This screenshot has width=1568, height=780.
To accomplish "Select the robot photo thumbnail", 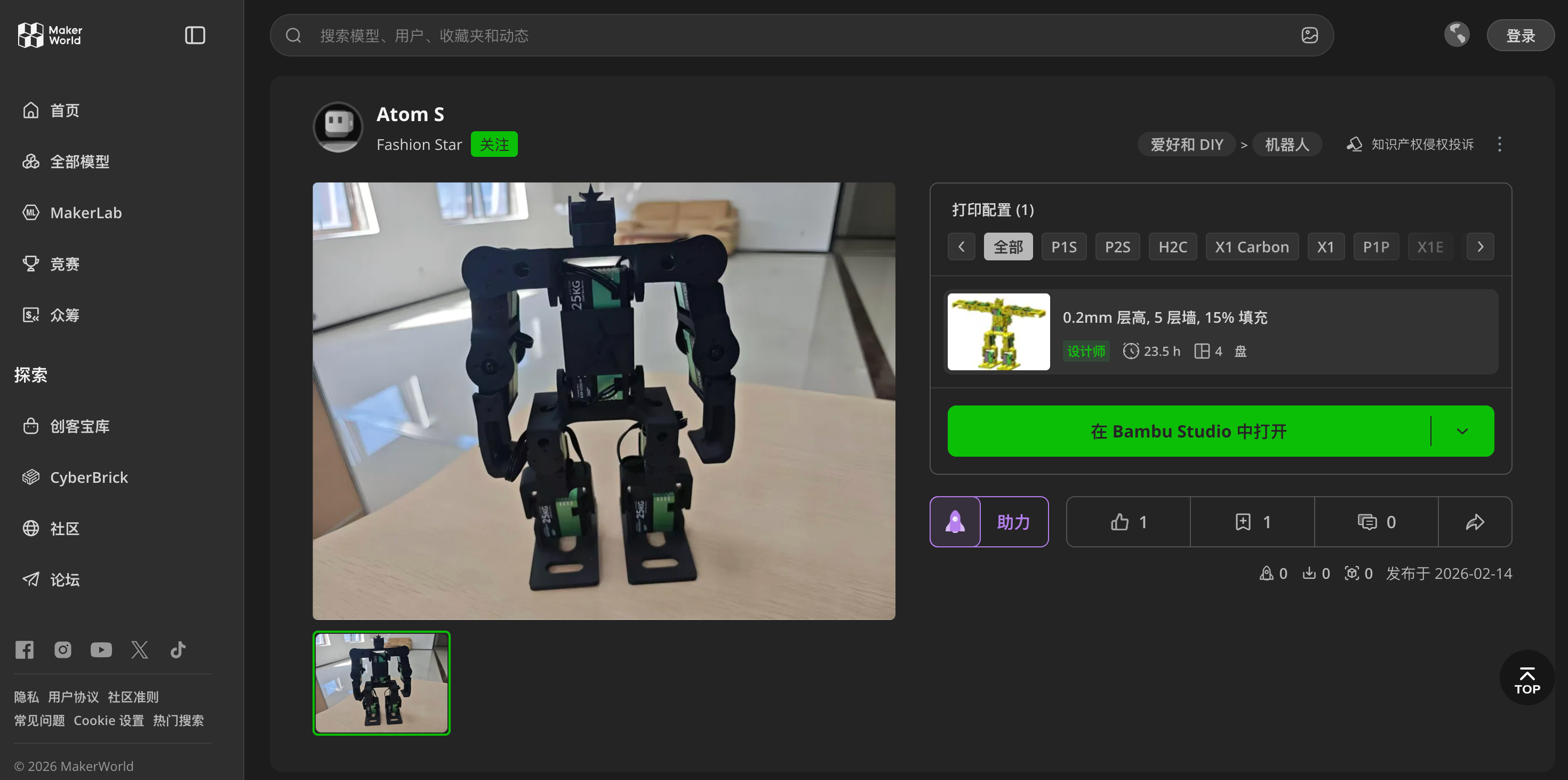I will [382, 682].
